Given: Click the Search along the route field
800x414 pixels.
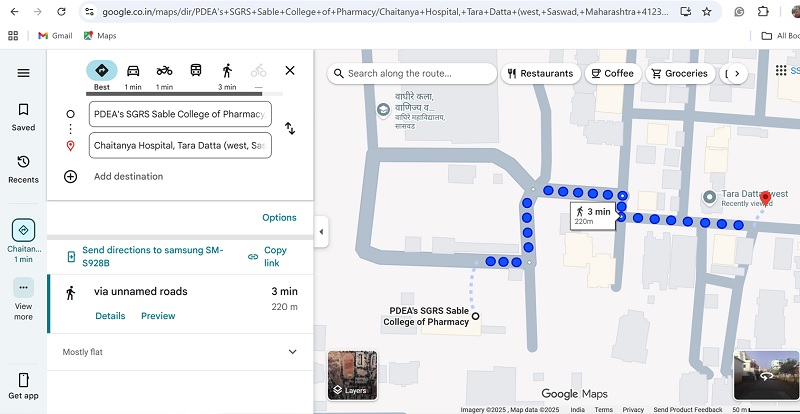Looking at the screenshot, I should [414, 73].
